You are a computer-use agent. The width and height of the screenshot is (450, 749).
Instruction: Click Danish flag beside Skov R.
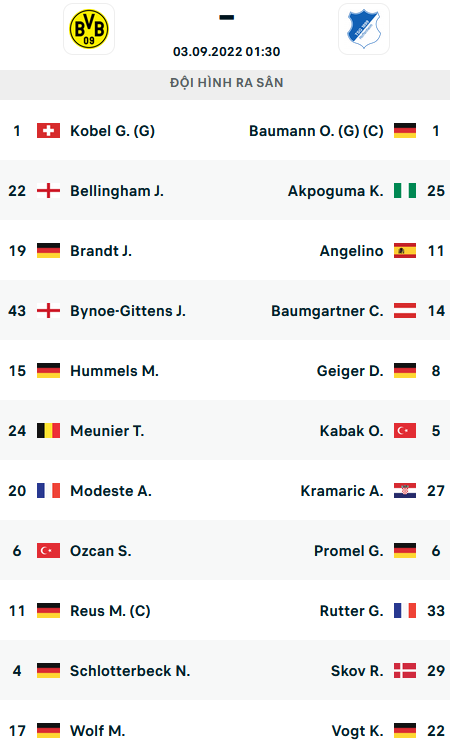pyautogui.click(x=405, y=671)
